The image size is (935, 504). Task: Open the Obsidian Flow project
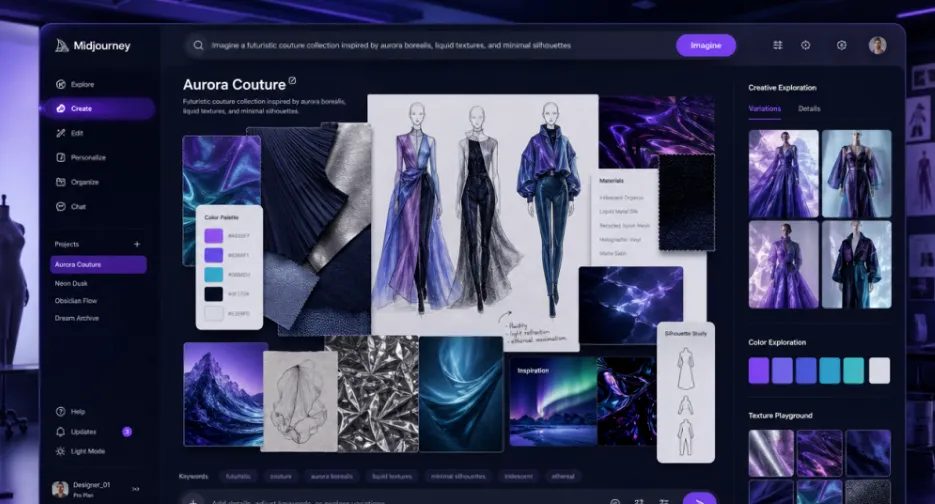click(x=76, y=301)
